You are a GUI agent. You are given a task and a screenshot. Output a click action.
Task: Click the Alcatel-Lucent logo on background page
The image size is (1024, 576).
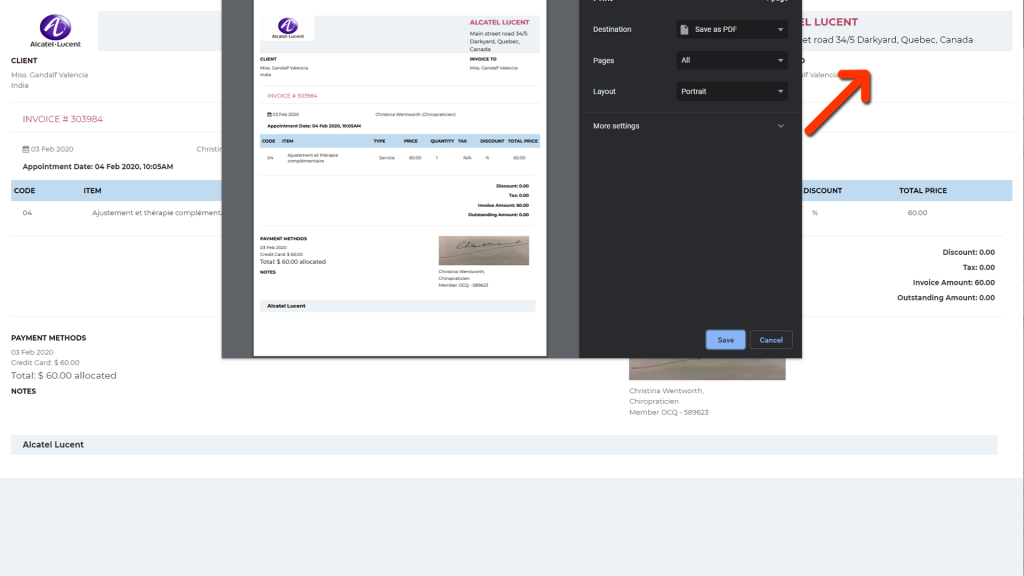[x=55, y=31]
